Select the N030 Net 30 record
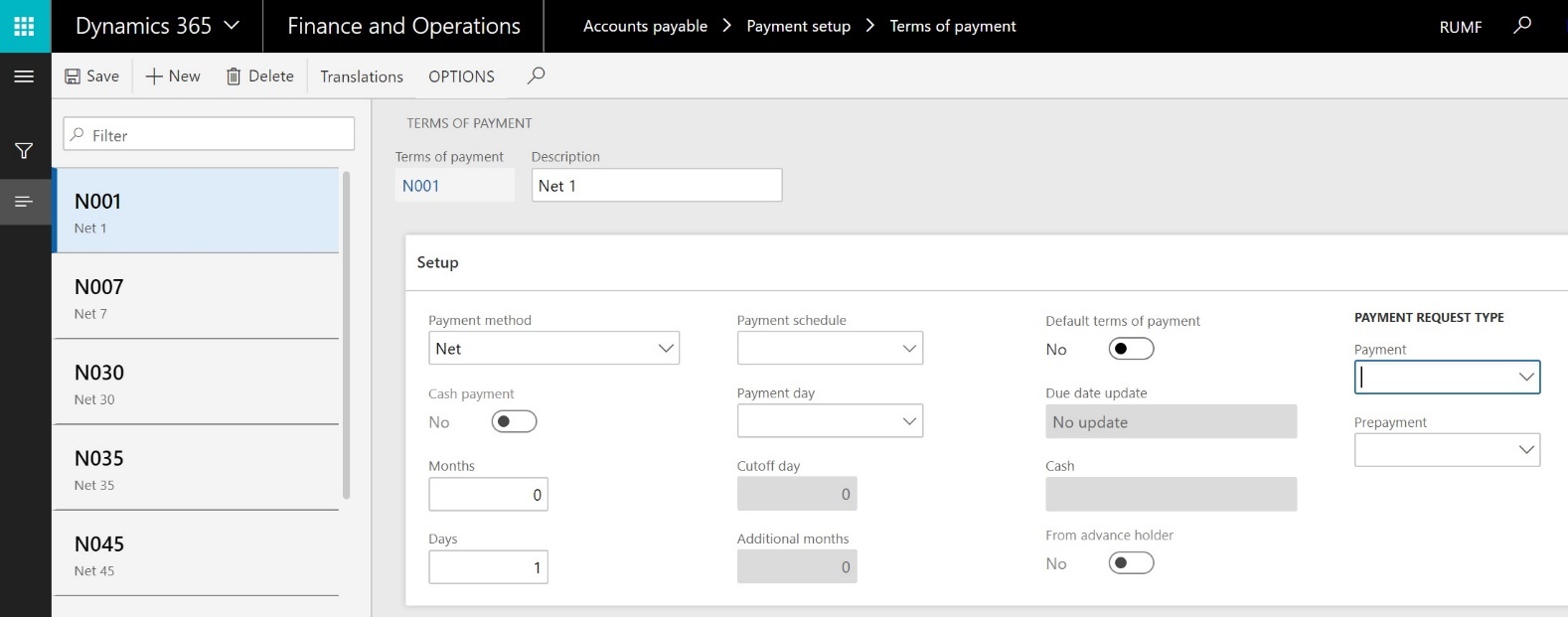This screenshot has width=1568, height=617. (x=197, y=383)
